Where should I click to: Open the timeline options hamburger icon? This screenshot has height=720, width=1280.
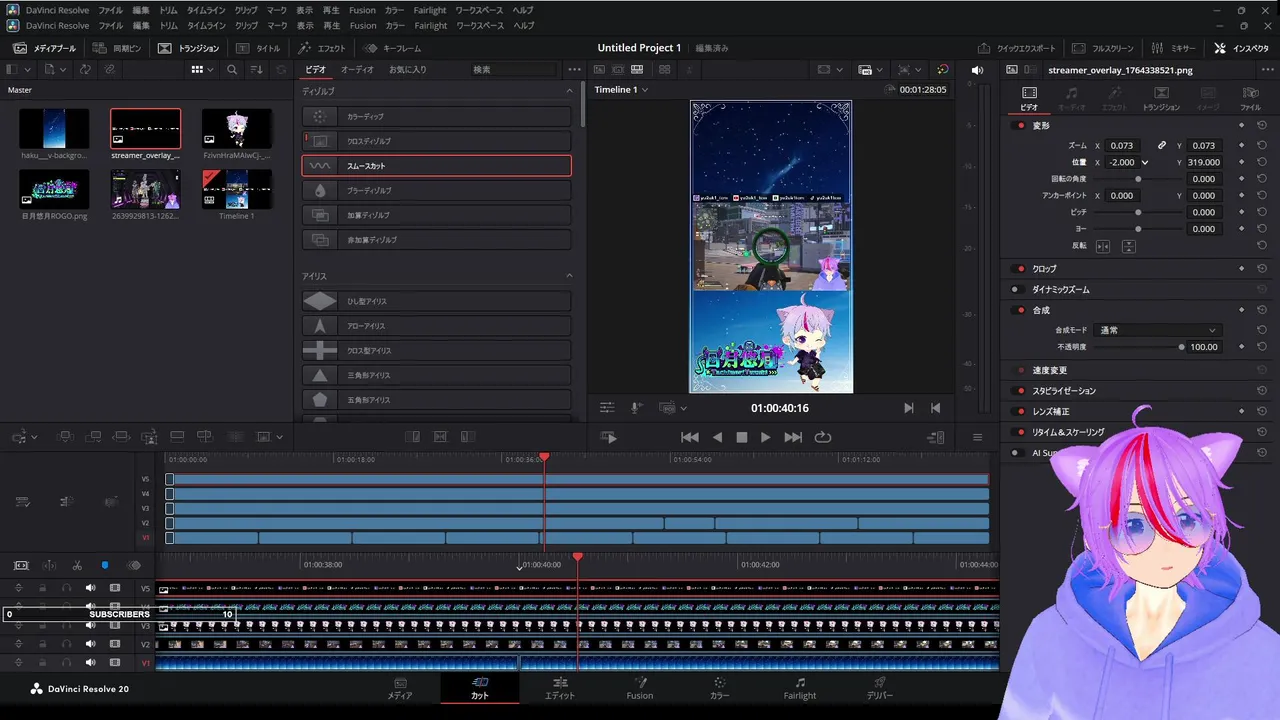point(977,437)
